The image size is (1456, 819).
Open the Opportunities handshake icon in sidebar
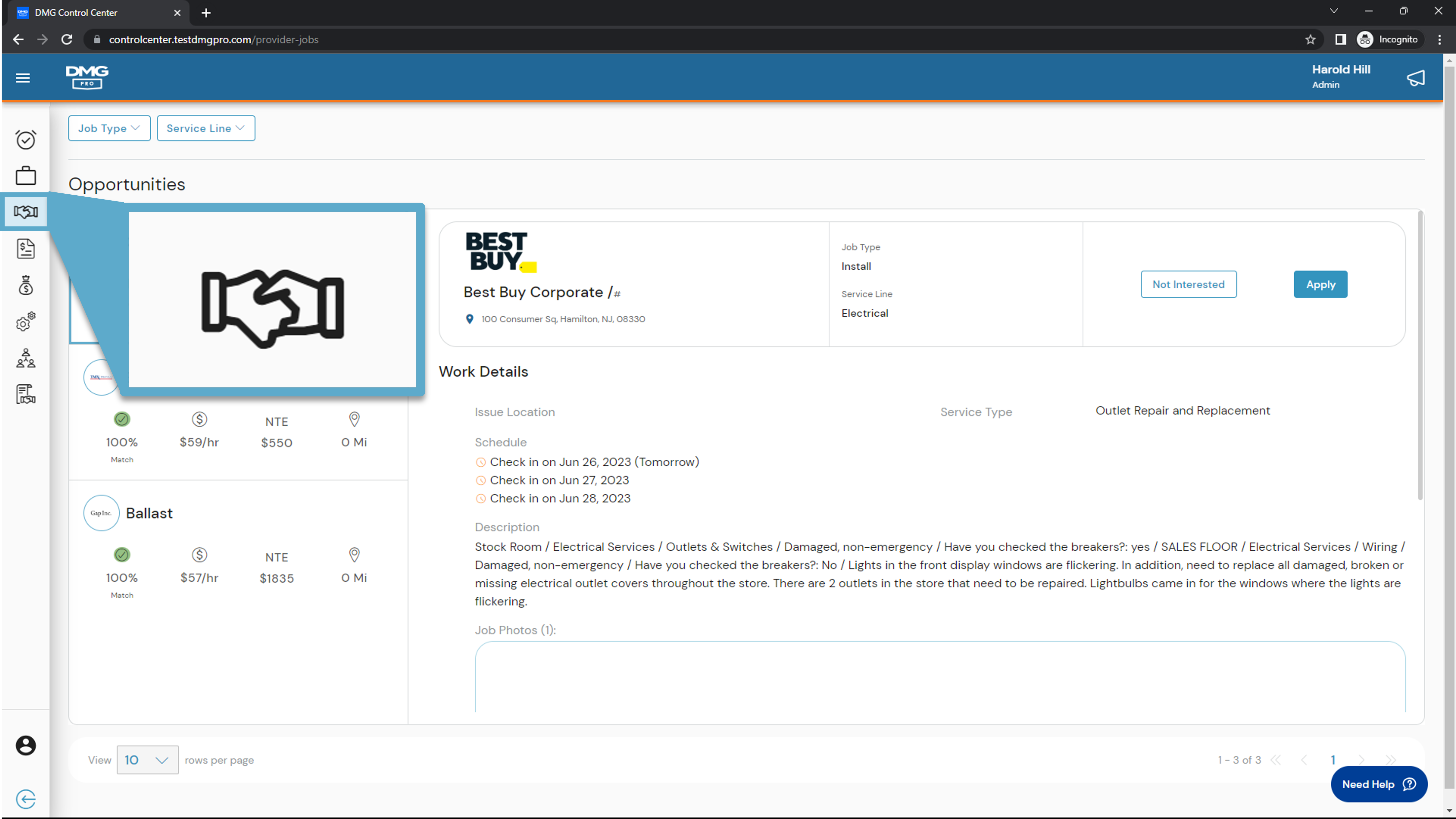[x=25, y=212]
